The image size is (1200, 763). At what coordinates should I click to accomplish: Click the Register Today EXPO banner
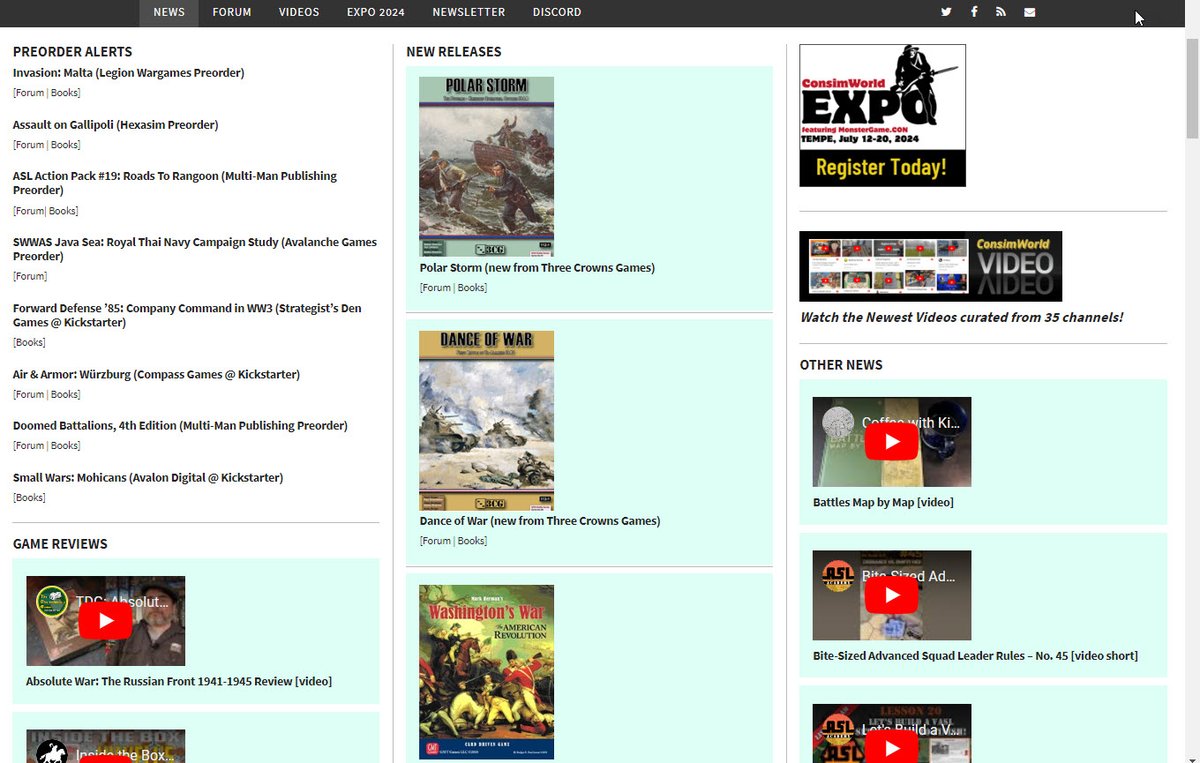(882, 115)
